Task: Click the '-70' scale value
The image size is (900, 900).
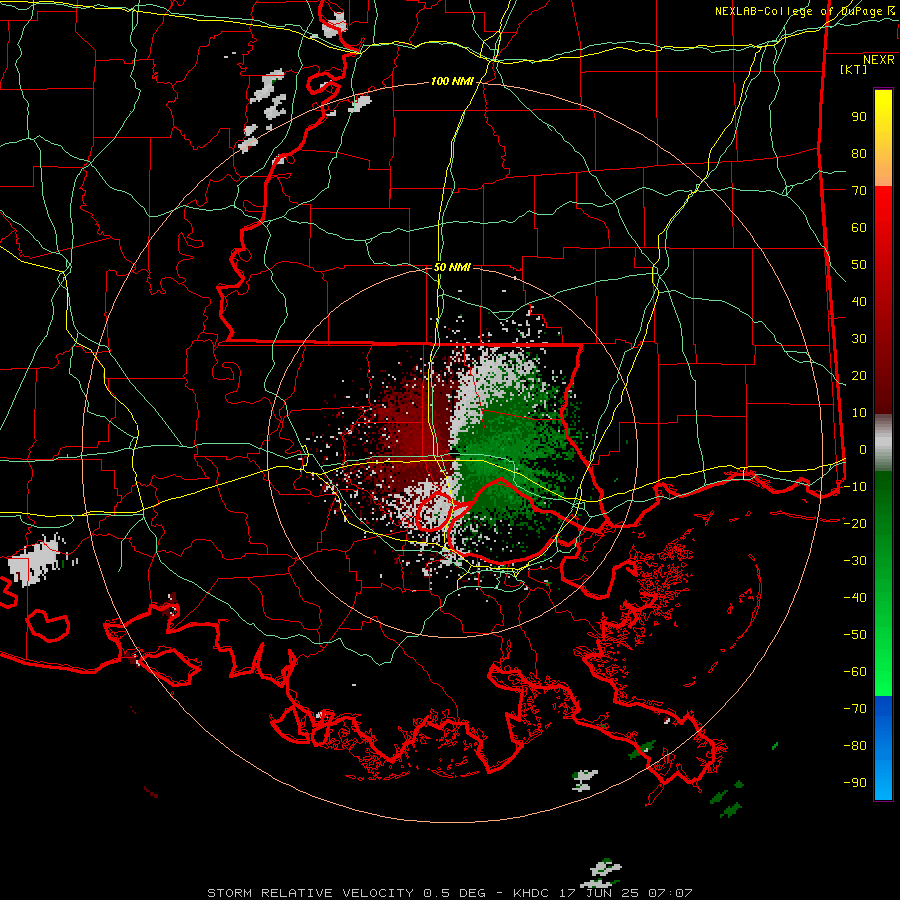Action: point(855,709)
